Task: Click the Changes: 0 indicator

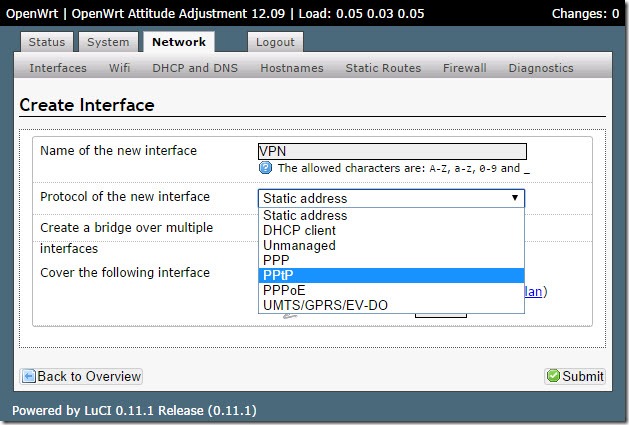Action: (x=585, y=14)
